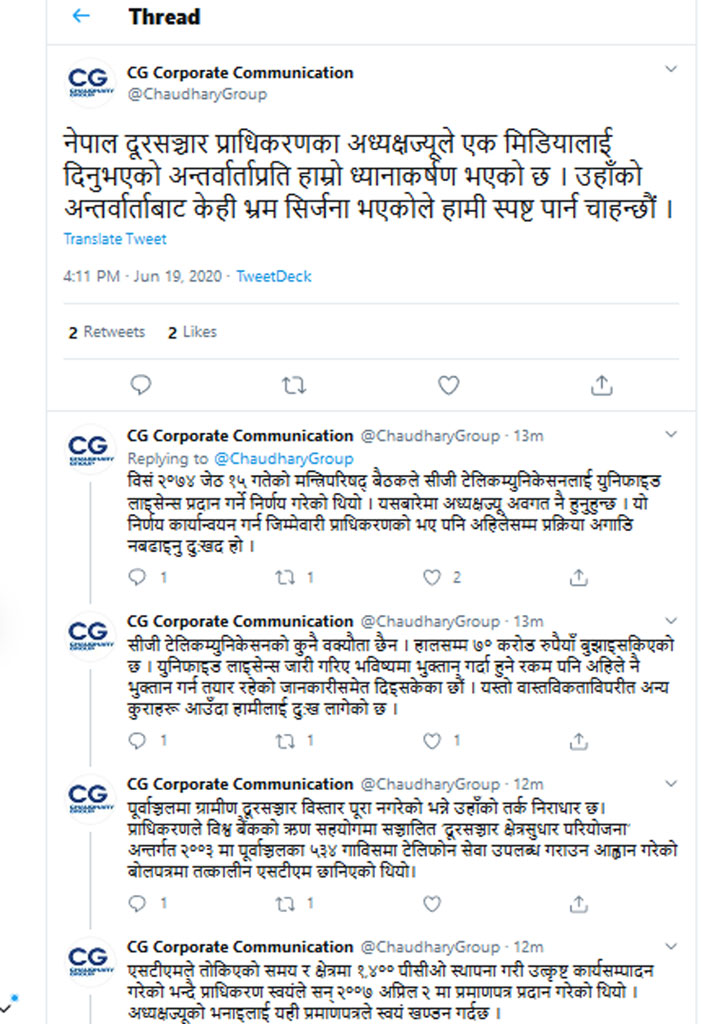The image size is (720, 1024).
Task: Share the reply about the 70 crore payment
Action: pos(579,741)
